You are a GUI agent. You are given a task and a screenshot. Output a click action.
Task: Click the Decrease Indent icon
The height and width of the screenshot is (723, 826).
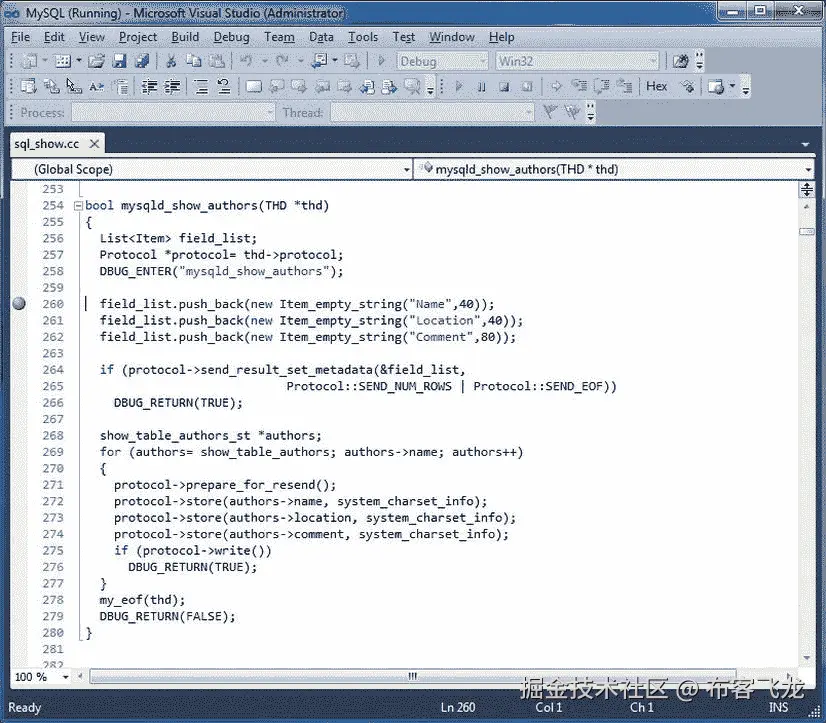click(150, 86)
